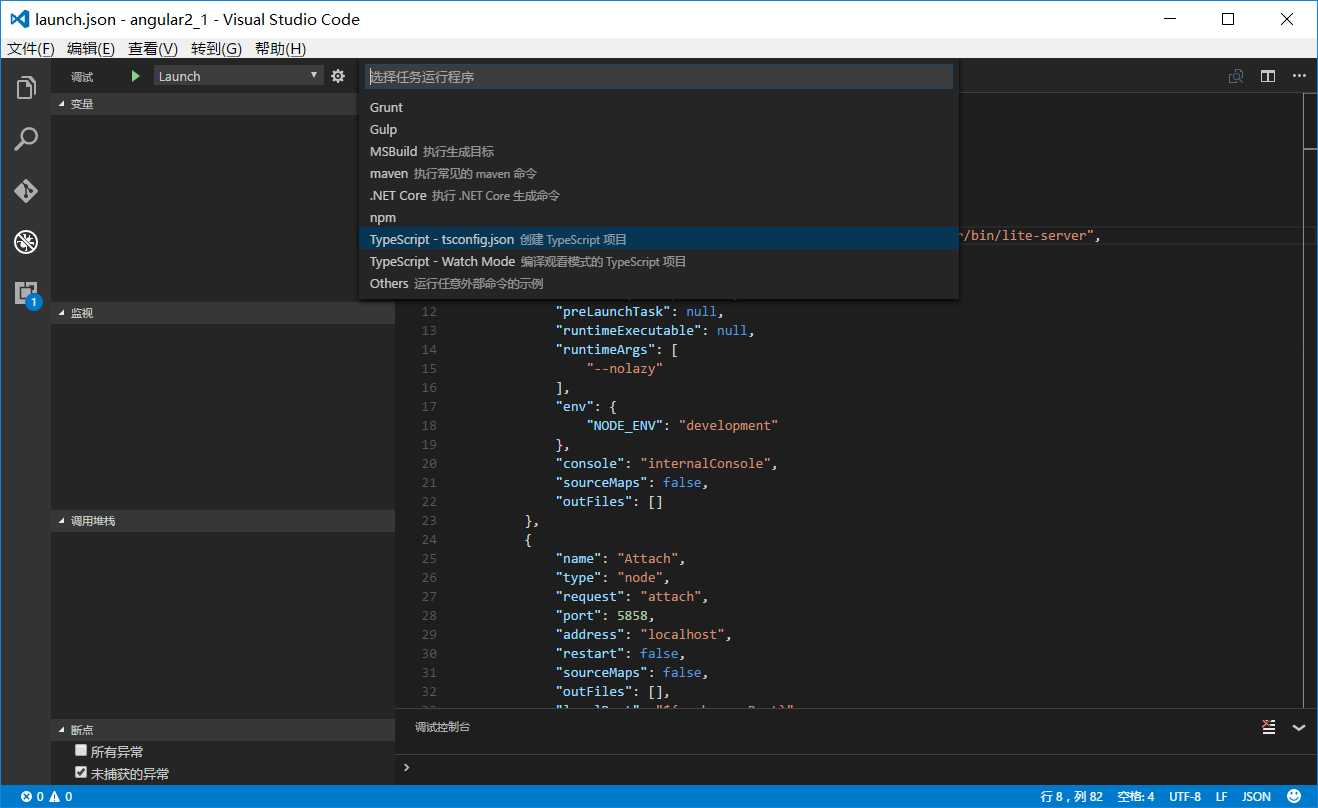Click the 调试控制台 panel title

(x=442, y=727)
